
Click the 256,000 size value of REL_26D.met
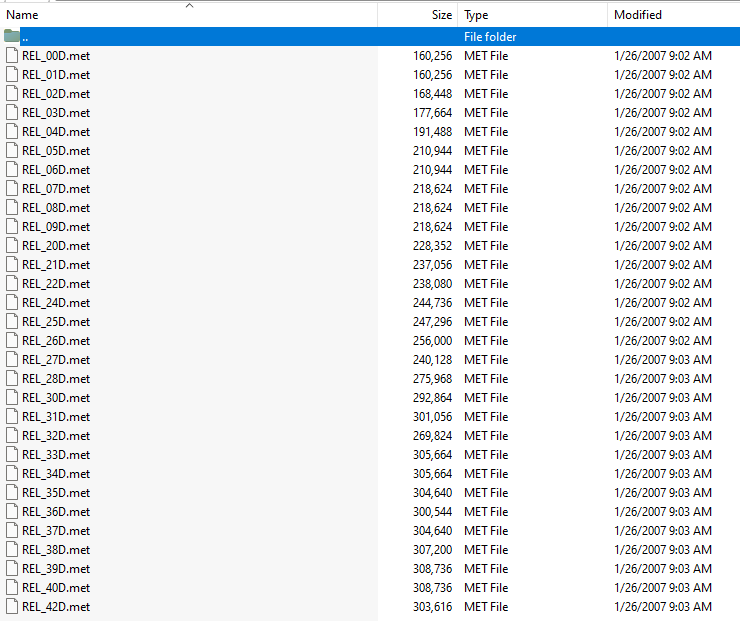[x=432, y=341]
